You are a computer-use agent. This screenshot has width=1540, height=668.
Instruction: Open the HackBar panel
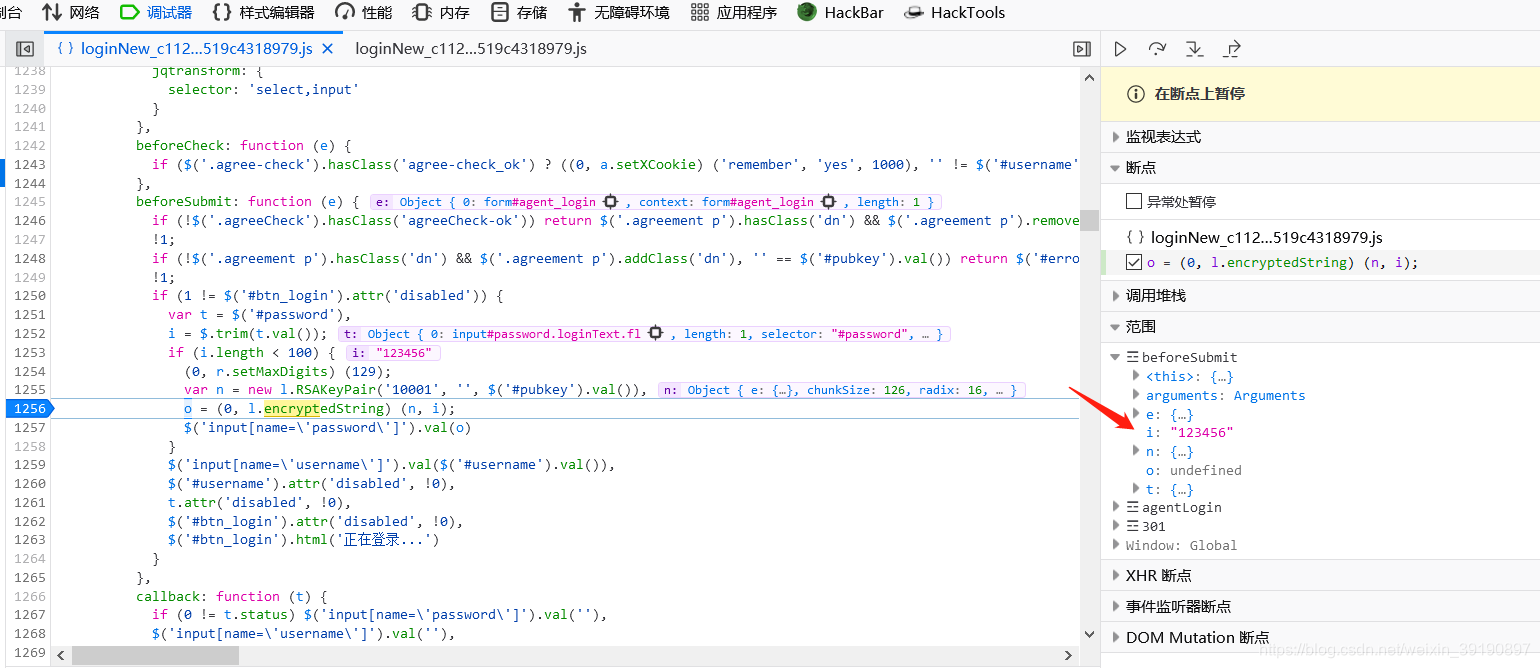pos(841,13)
